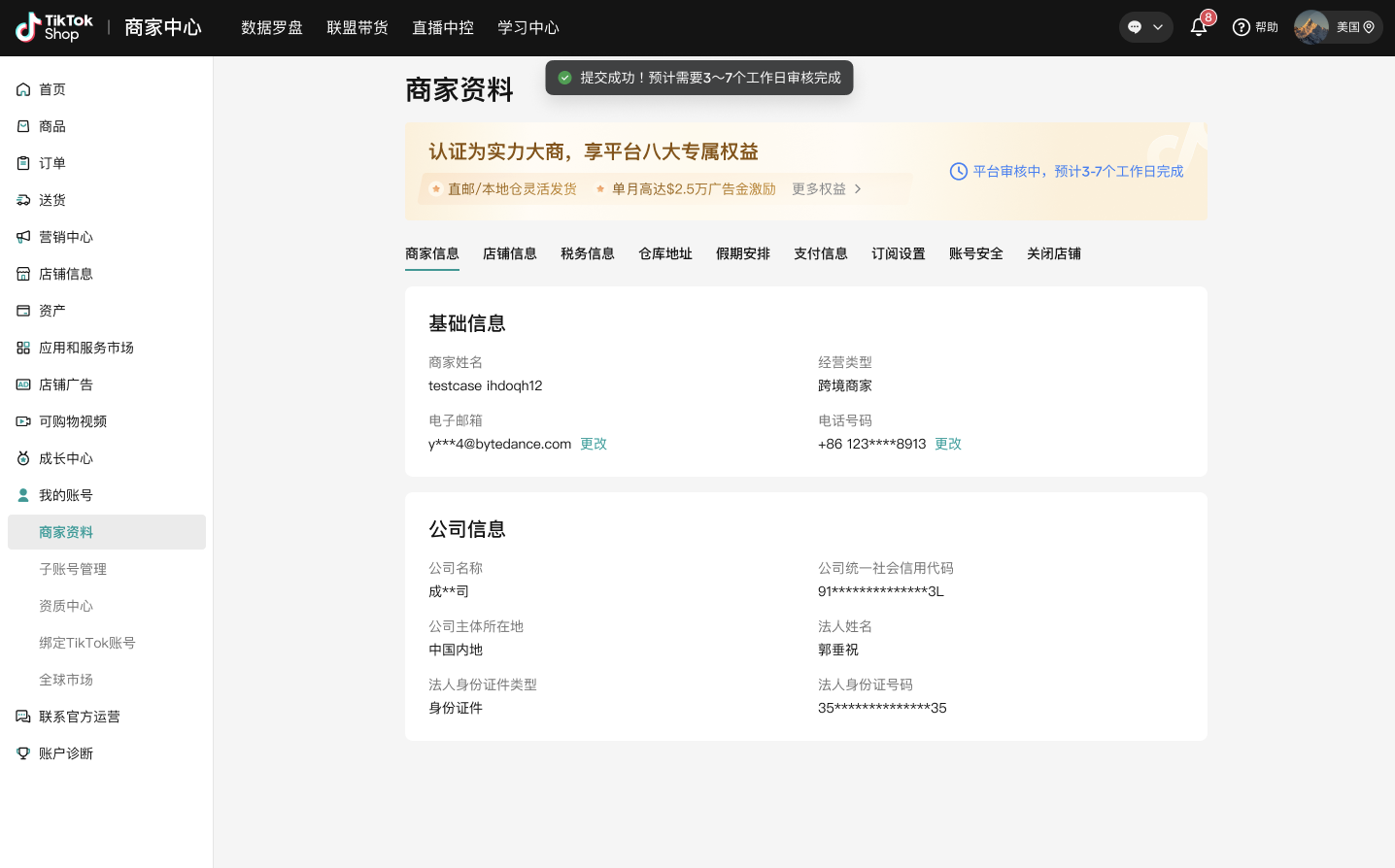Click the 平台审核中 review status text
This screenshot has height=868, width=1395.
(1078, 171)
